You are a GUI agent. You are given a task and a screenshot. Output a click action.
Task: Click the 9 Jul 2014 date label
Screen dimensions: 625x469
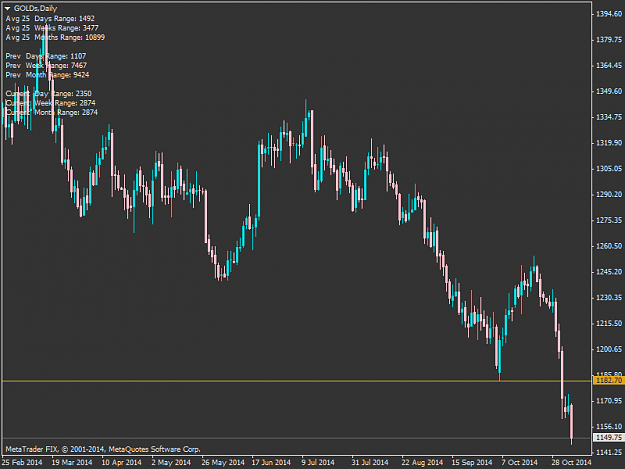[318, 463]
